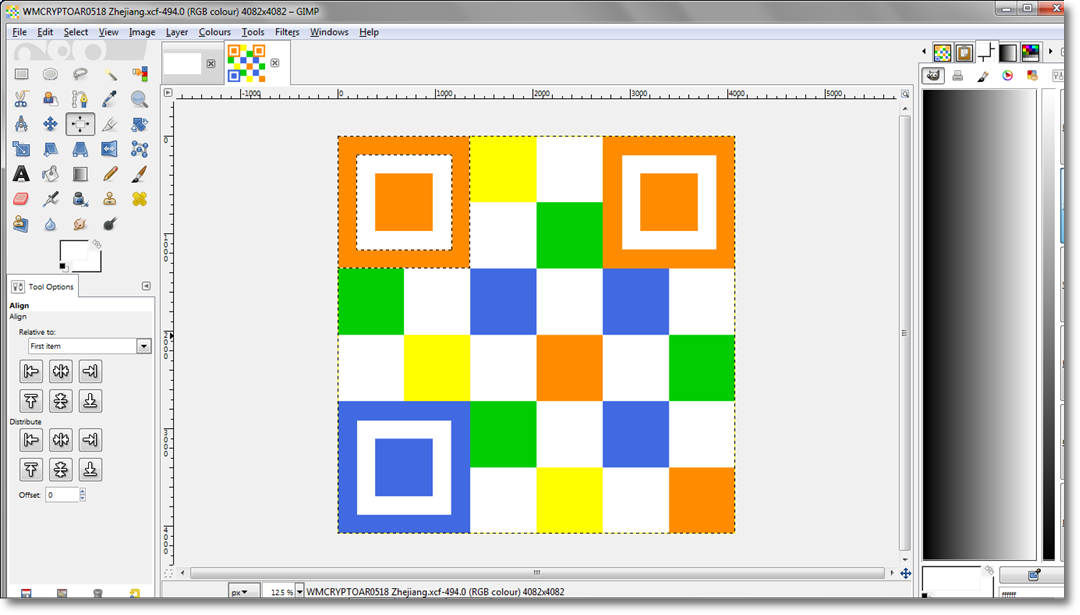Close the blank first image tab

tap(211, 63)
